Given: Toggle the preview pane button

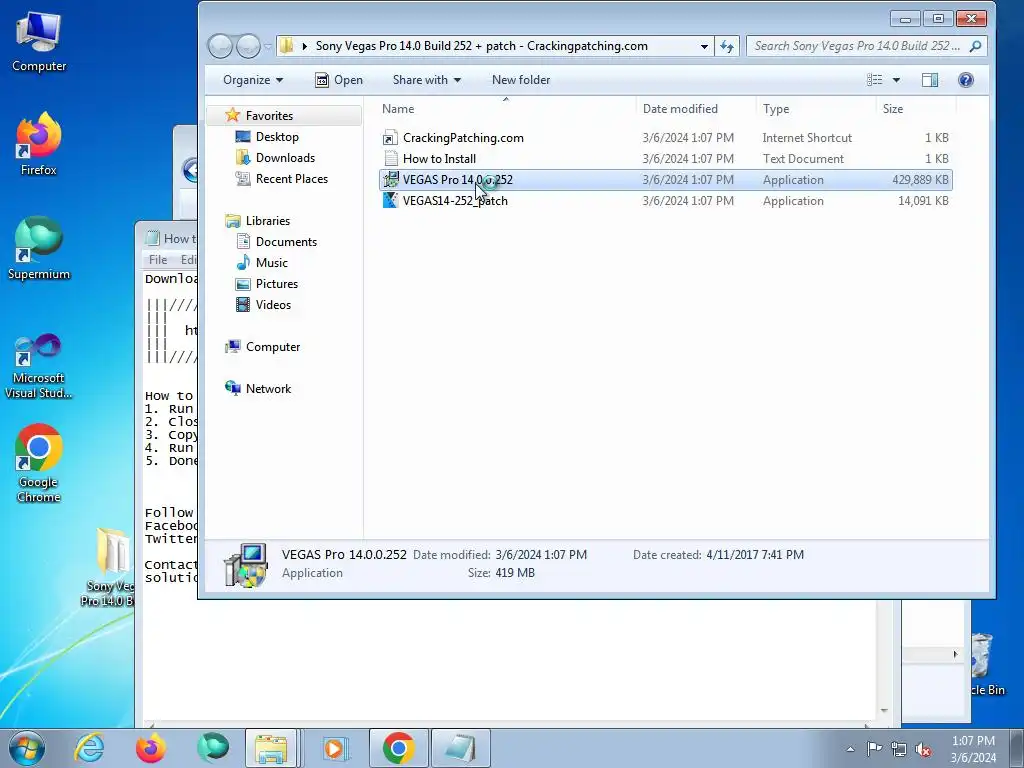Looking at the screenshot, I should [930, 80].
